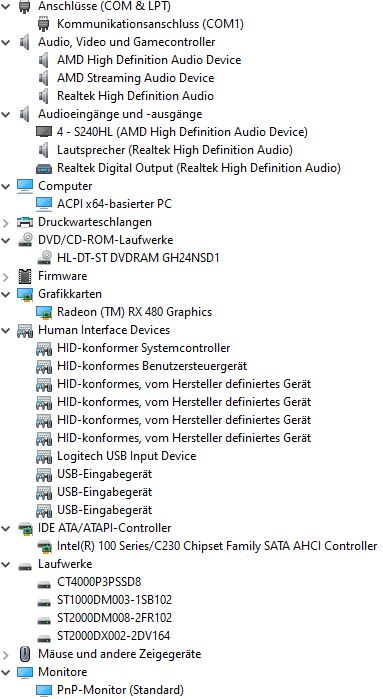Select ACPI x64-basierter PC entry
The height and width of the screenshot is (699, 383).
114,204
